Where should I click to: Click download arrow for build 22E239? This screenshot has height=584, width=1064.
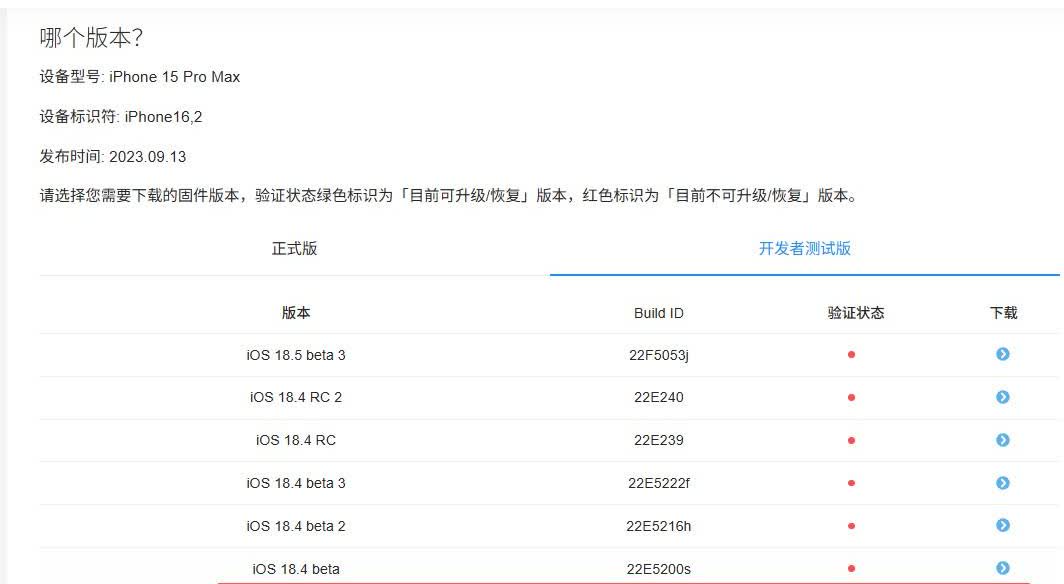[x=1002, y=440]
